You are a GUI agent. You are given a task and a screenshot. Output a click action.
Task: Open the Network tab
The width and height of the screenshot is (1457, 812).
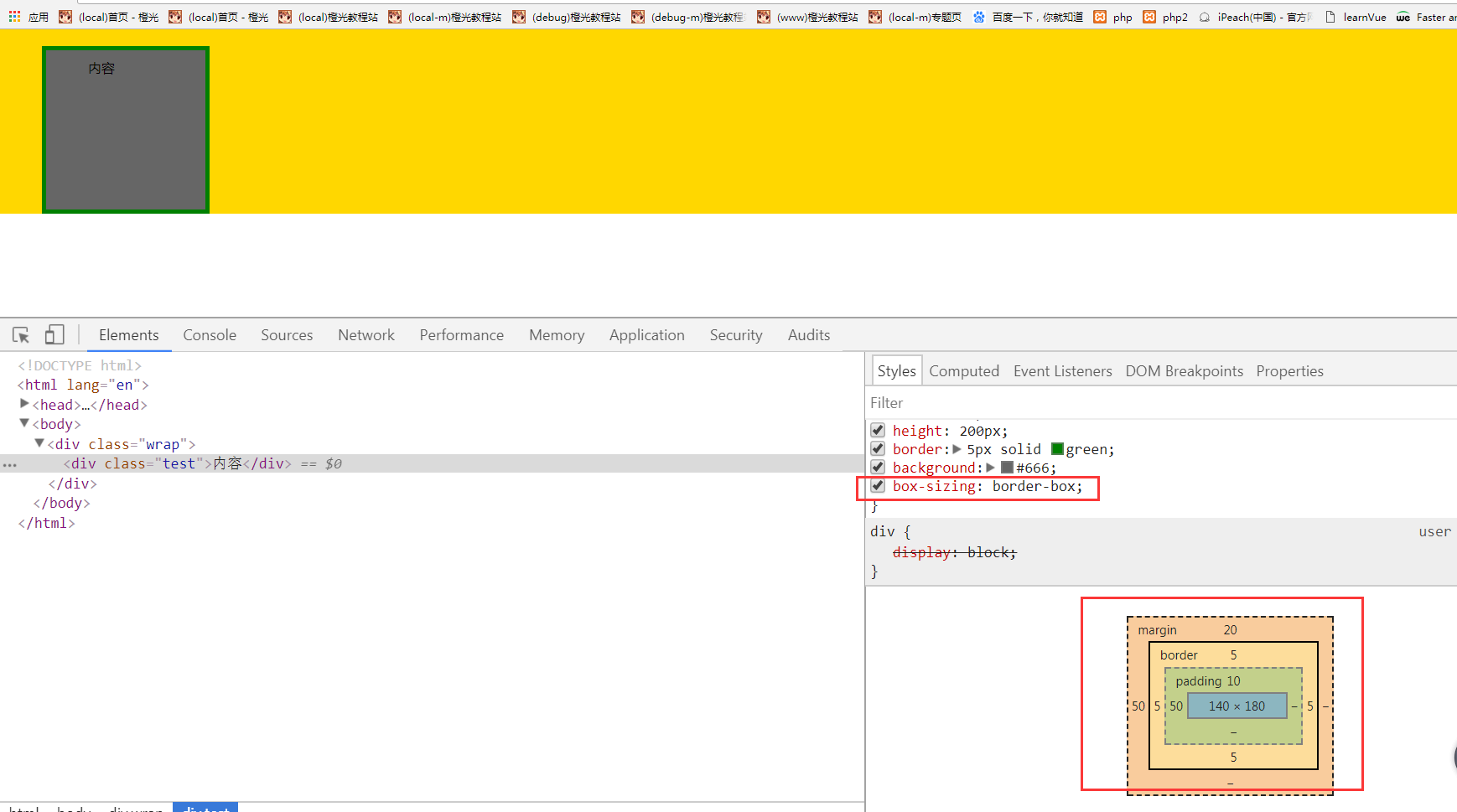pyautogui.click(x=366, y=335)
